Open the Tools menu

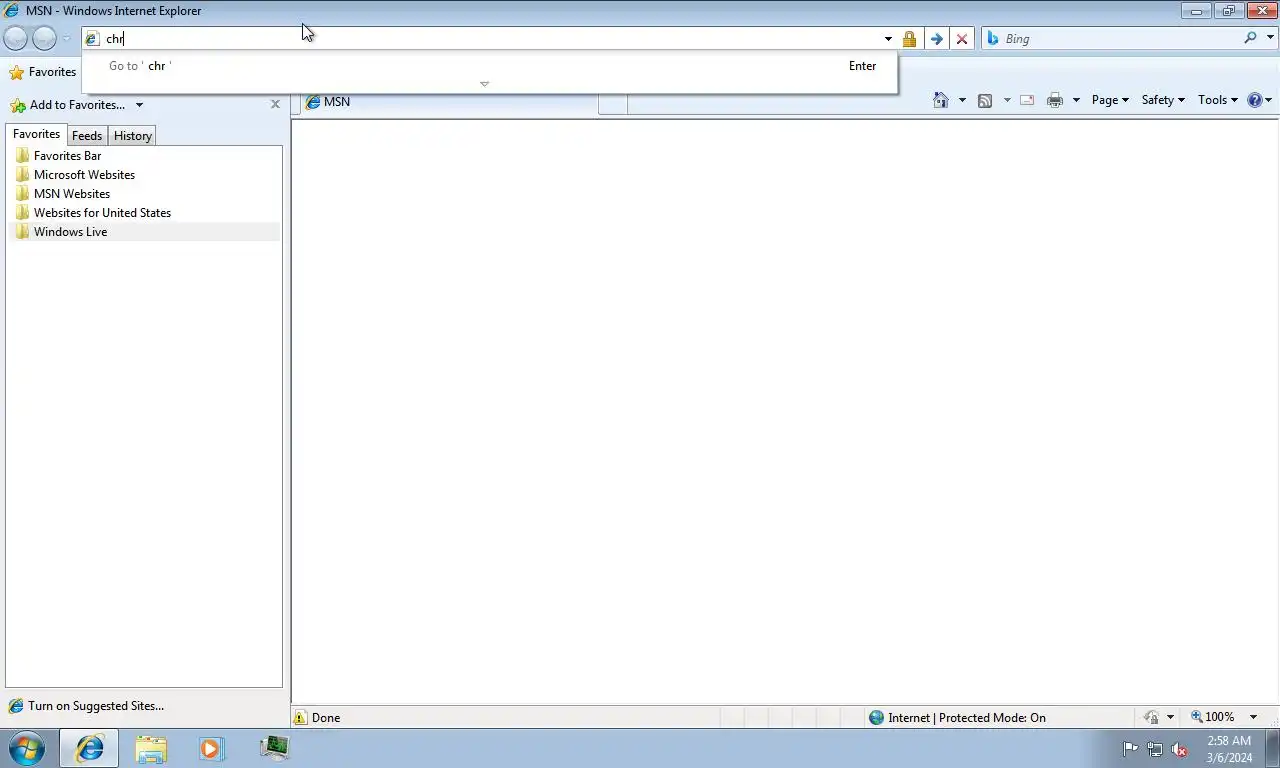coord(1218,100)
